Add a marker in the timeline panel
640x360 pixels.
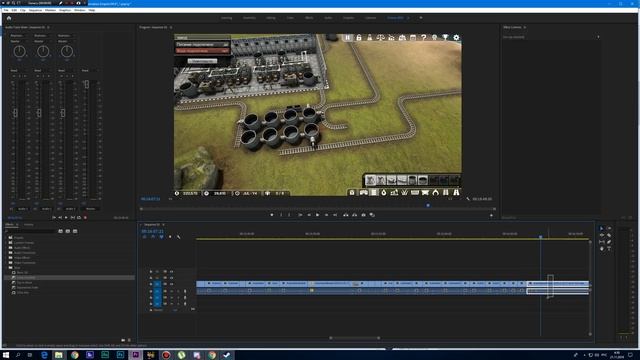click(x=170, y=237)
